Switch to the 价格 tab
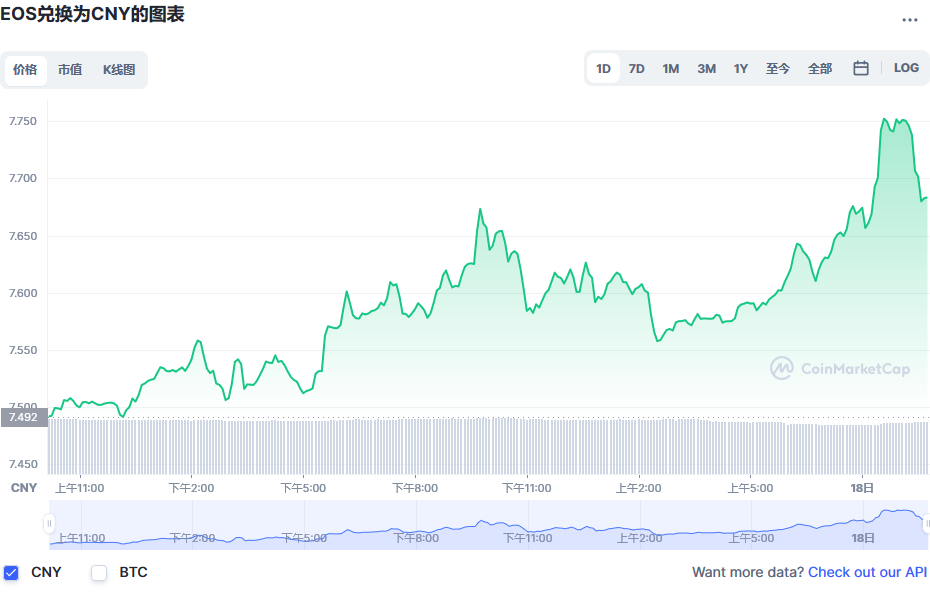Viewport: 930px width, 600px height. (25, 70)
